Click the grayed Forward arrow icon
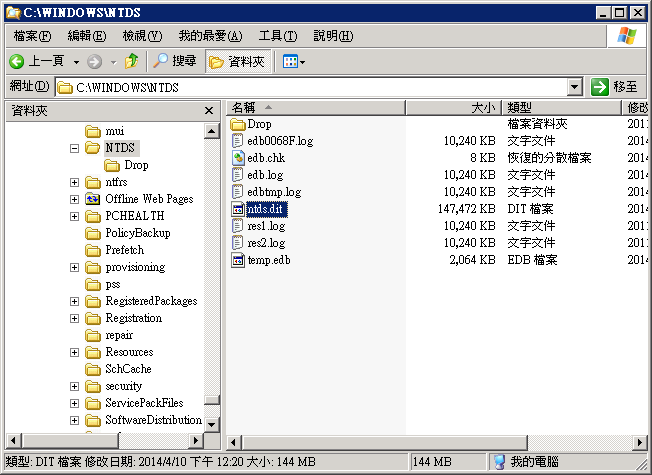Viewport: 652px width, 475px height. (94, 62)
